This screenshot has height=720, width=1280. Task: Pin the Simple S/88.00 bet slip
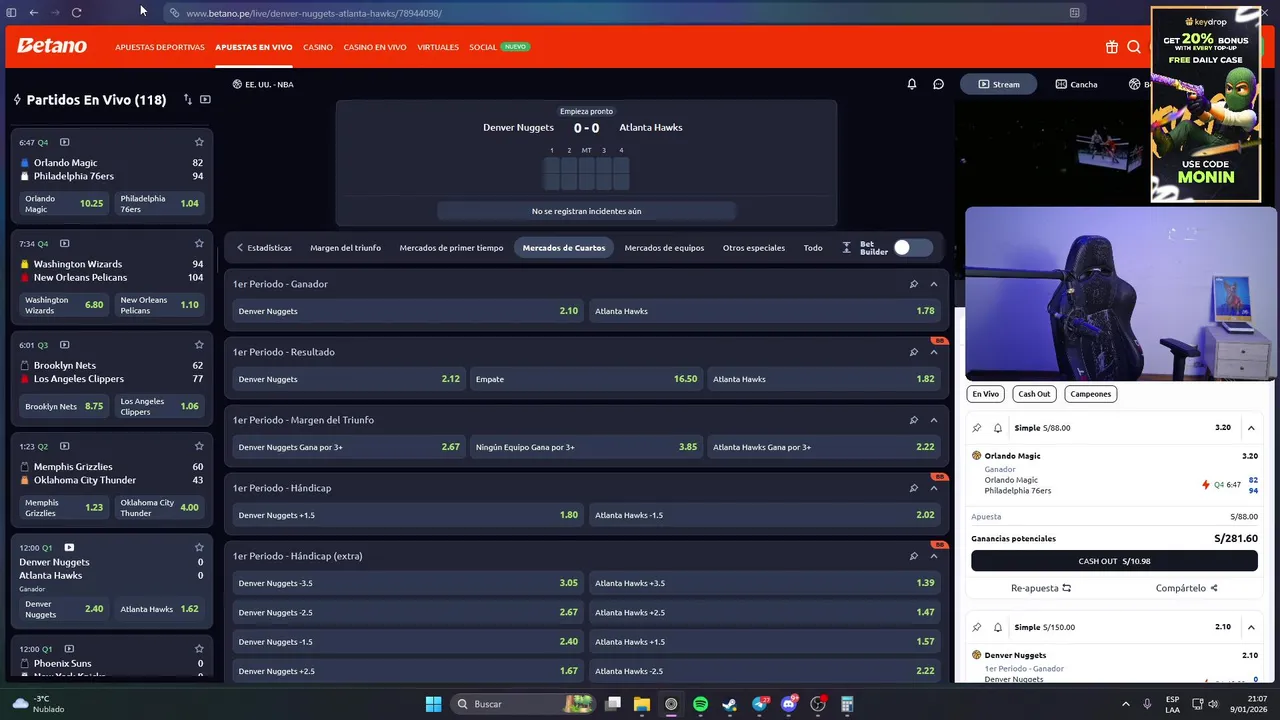point(977,428)
